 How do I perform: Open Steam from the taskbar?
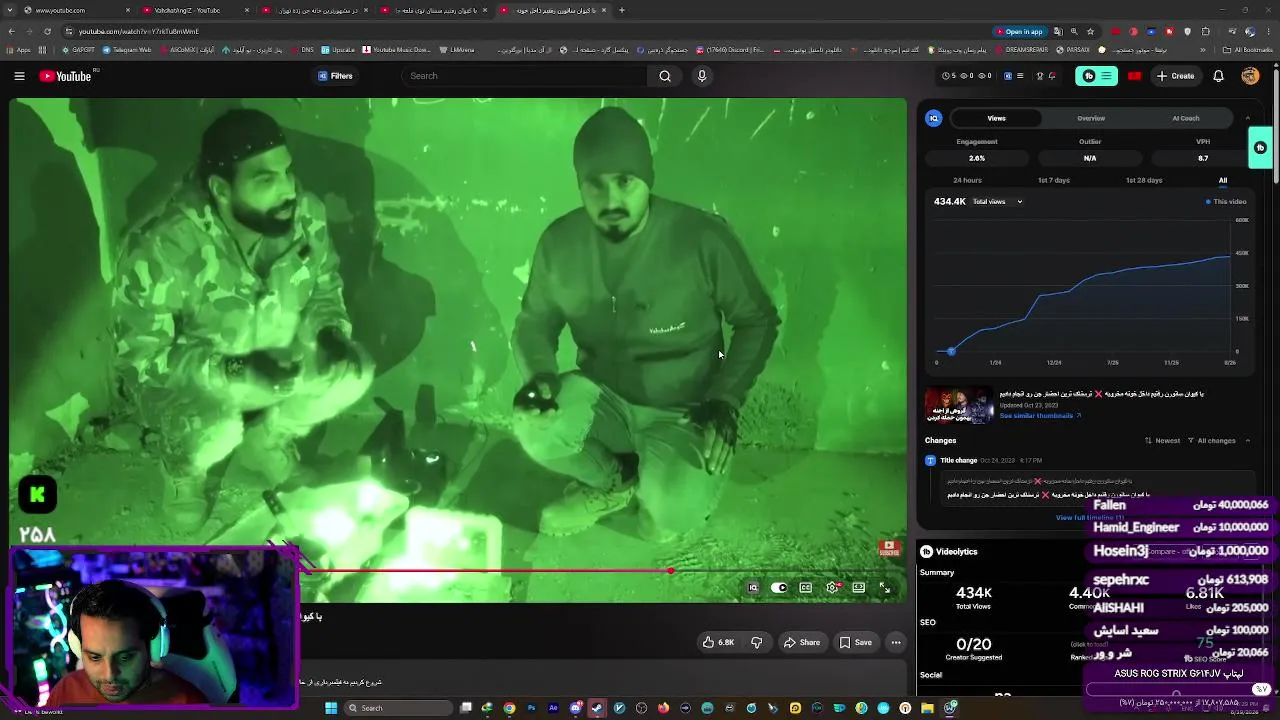(x=597, y=708)
